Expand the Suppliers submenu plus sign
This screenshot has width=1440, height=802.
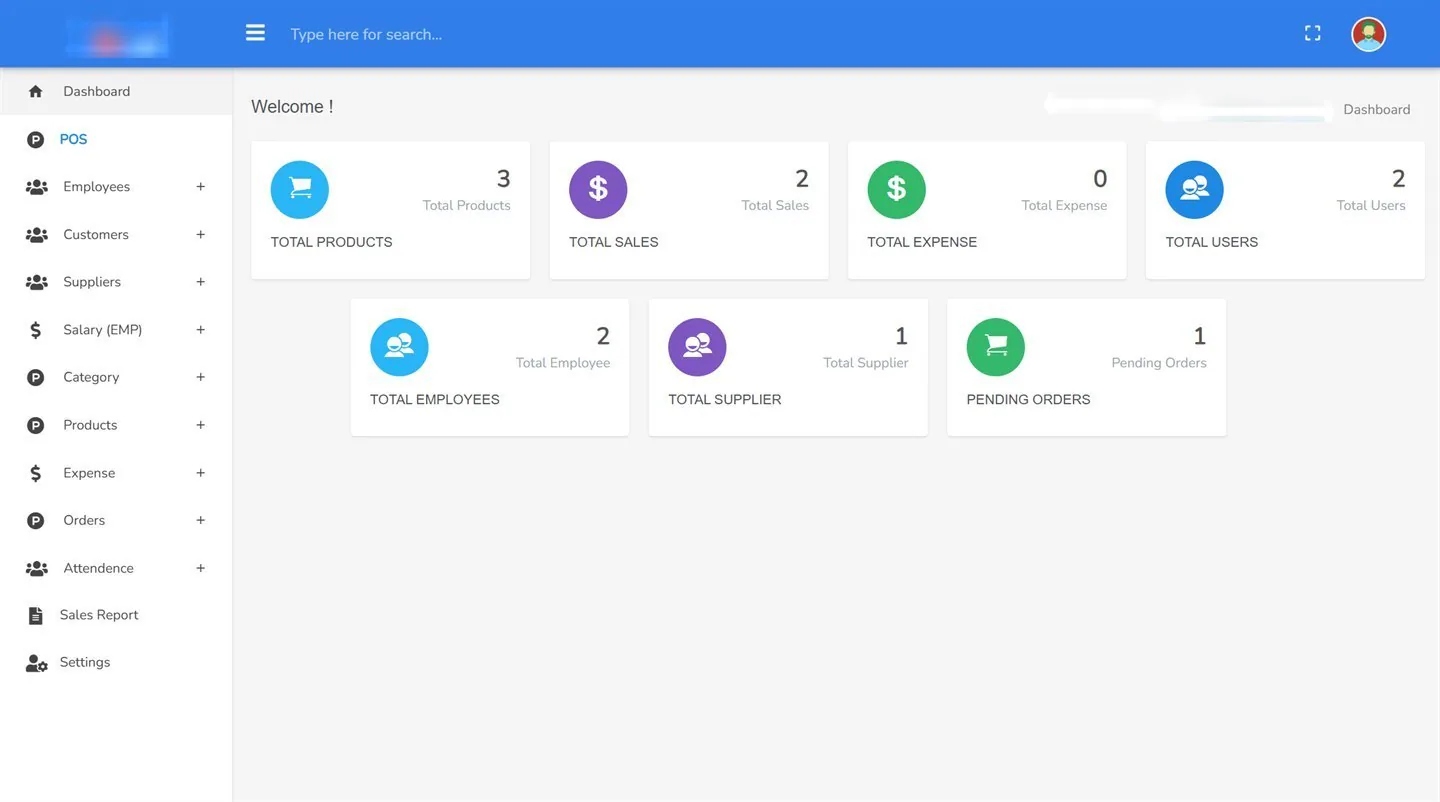[x=200, y=282]
